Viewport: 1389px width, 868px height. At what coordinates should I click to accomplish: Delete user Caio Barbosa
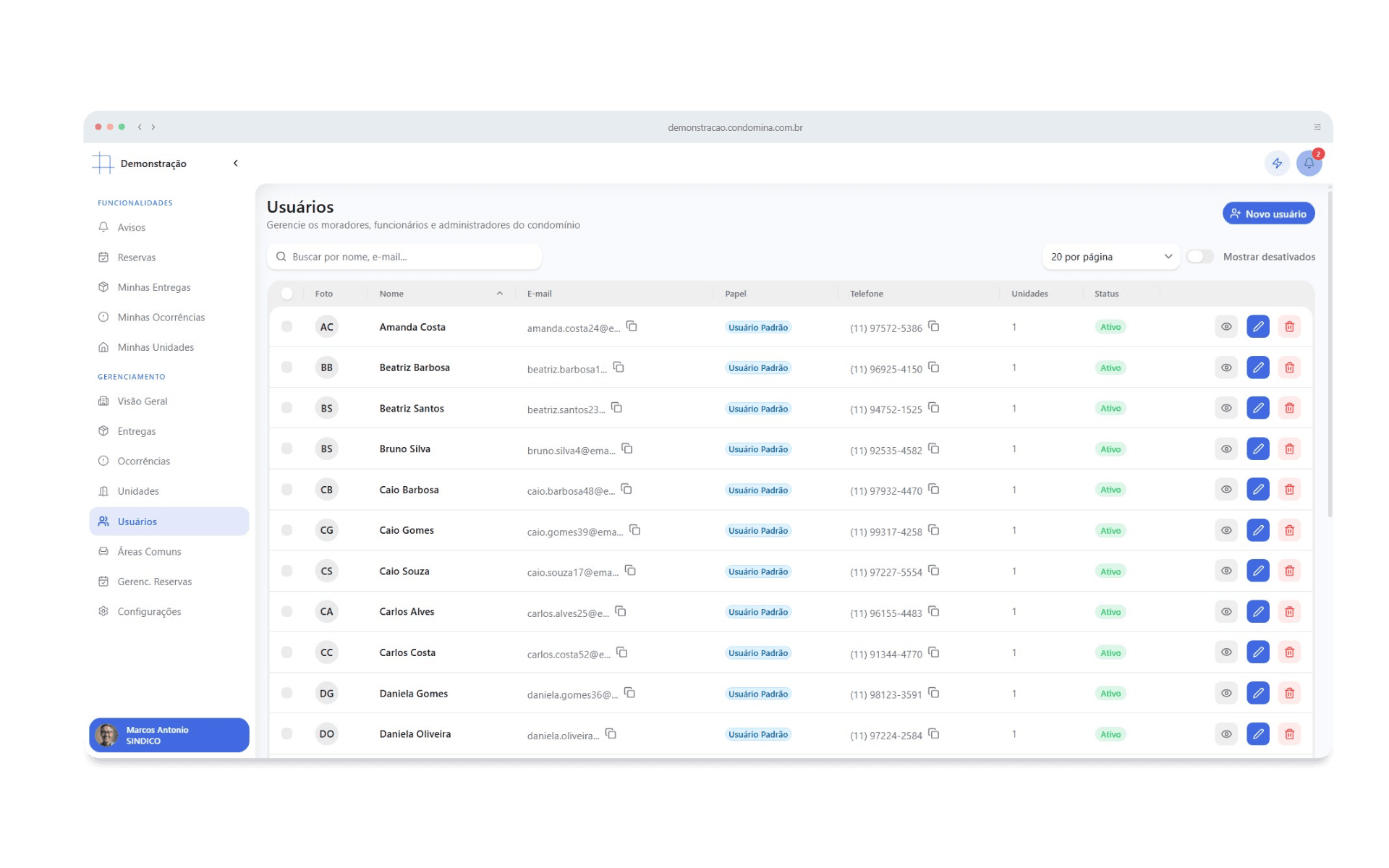pos(1289,490)
